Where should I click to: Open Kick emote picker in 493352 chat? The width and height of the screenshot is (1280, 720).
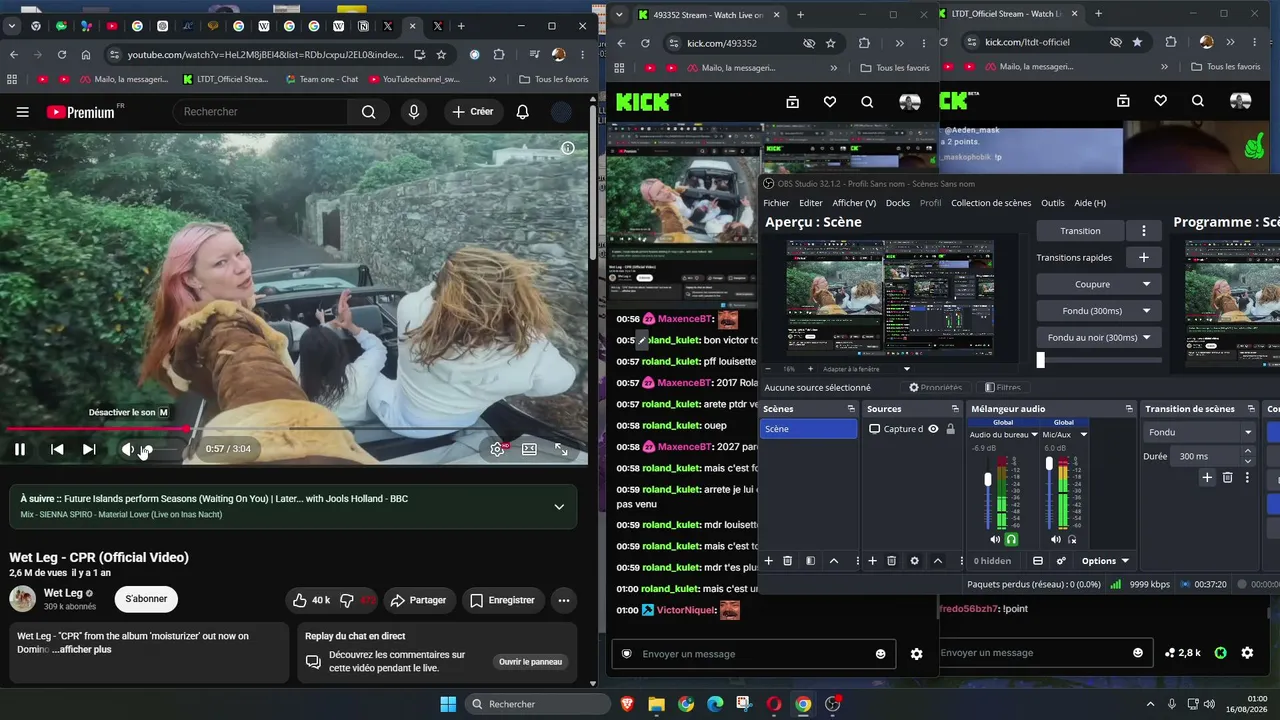[x=880, y=654]
